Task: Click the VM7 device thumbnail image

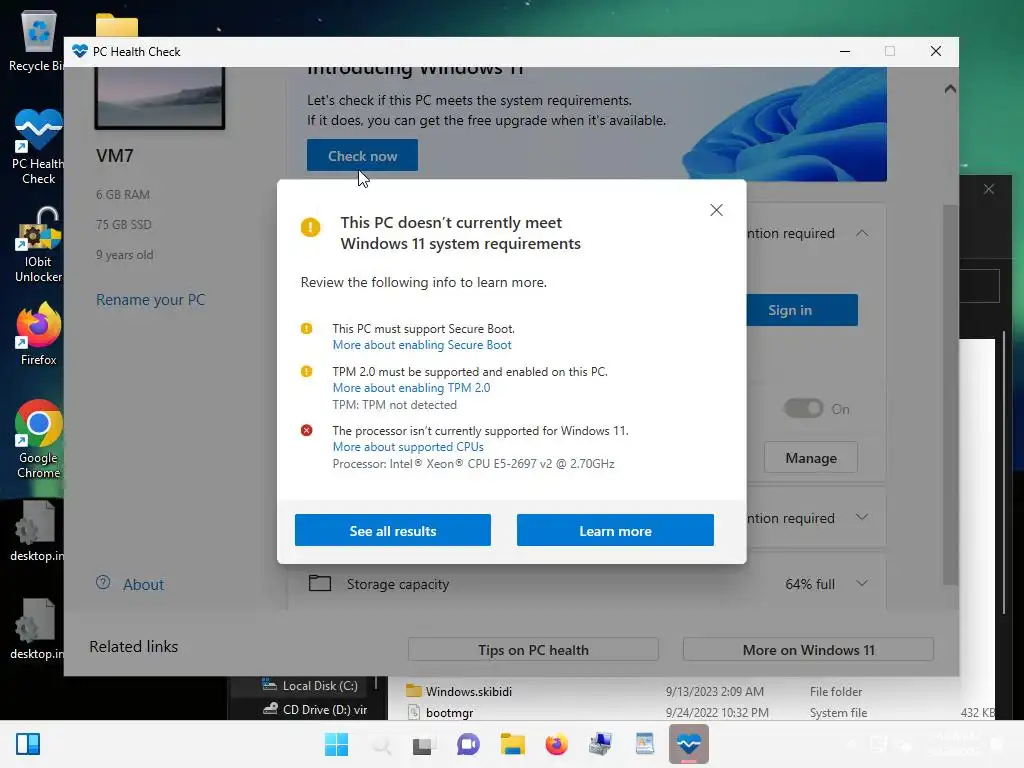Action: (160, 98)
